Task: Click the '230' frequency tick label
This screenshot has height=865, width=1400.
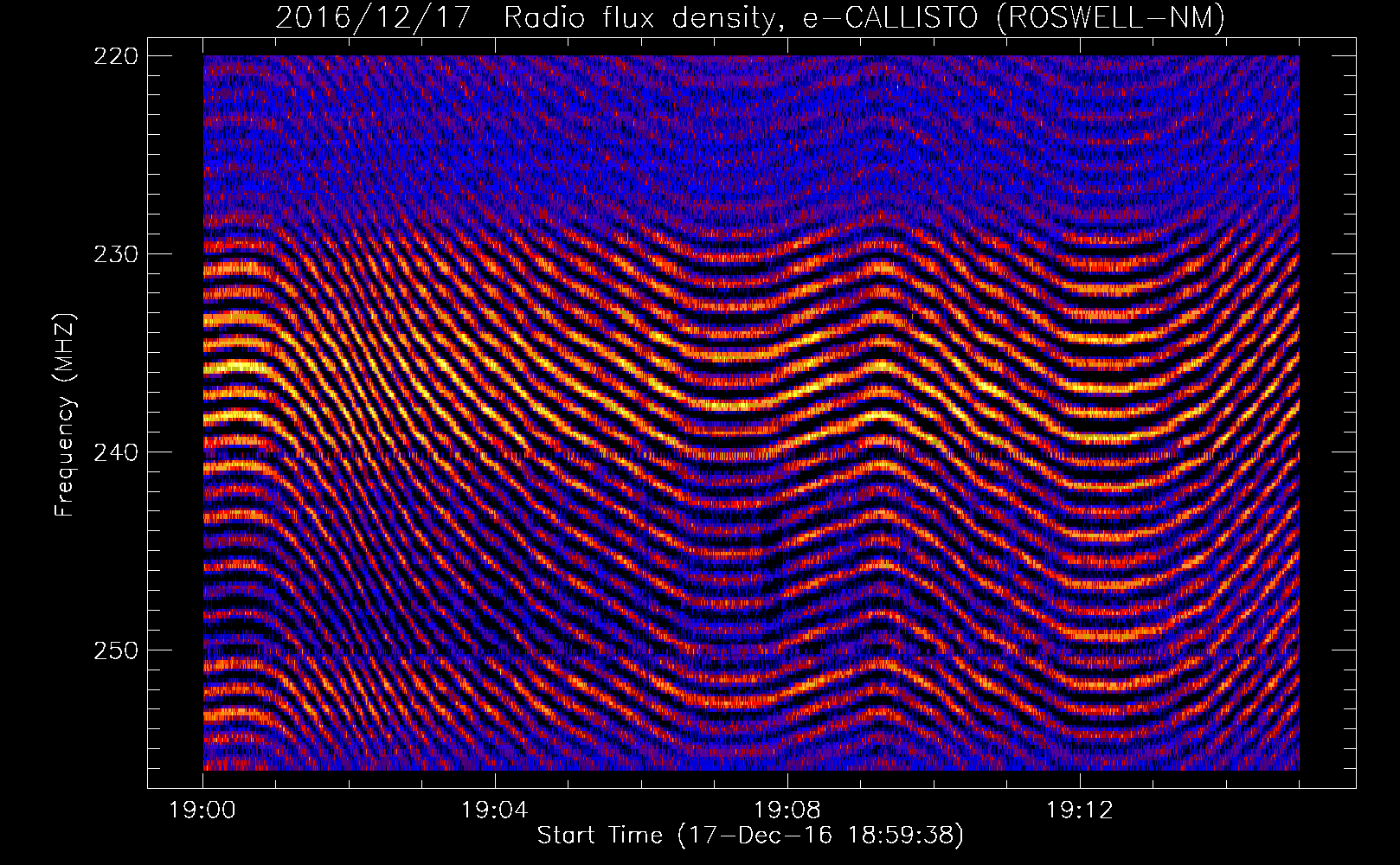Action: coord(115,254)
